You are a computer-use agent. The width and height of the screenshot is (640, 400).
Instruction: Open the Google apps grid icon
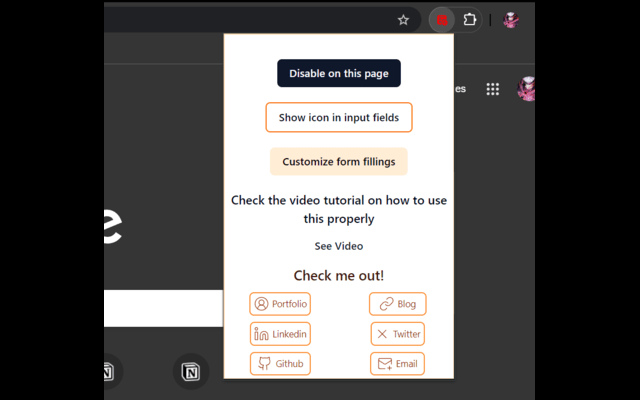493,89
